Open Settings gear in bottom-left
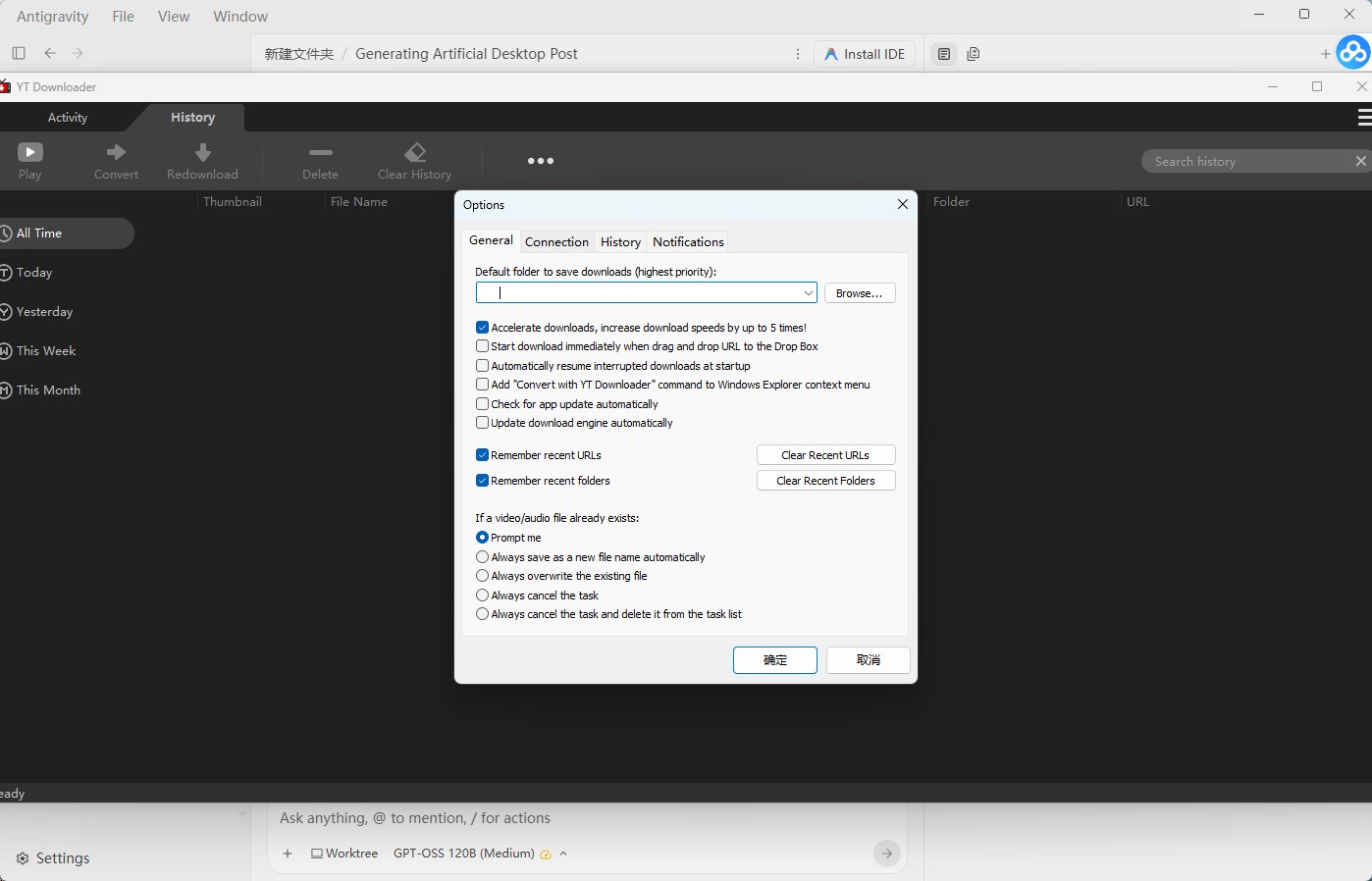The width and height of the screenshot is (1372, 881). click(x=23, y=858)
